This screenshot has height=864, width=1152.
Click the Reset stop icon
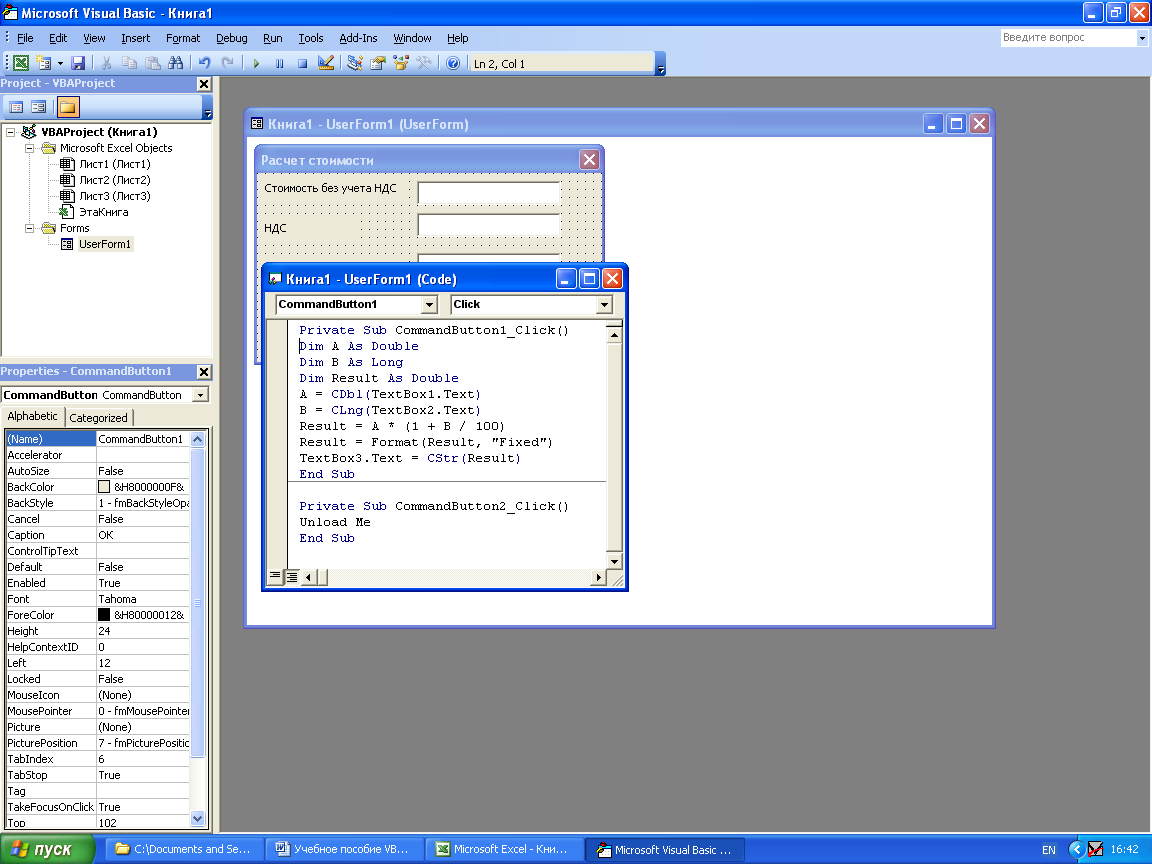coord(302,64)
